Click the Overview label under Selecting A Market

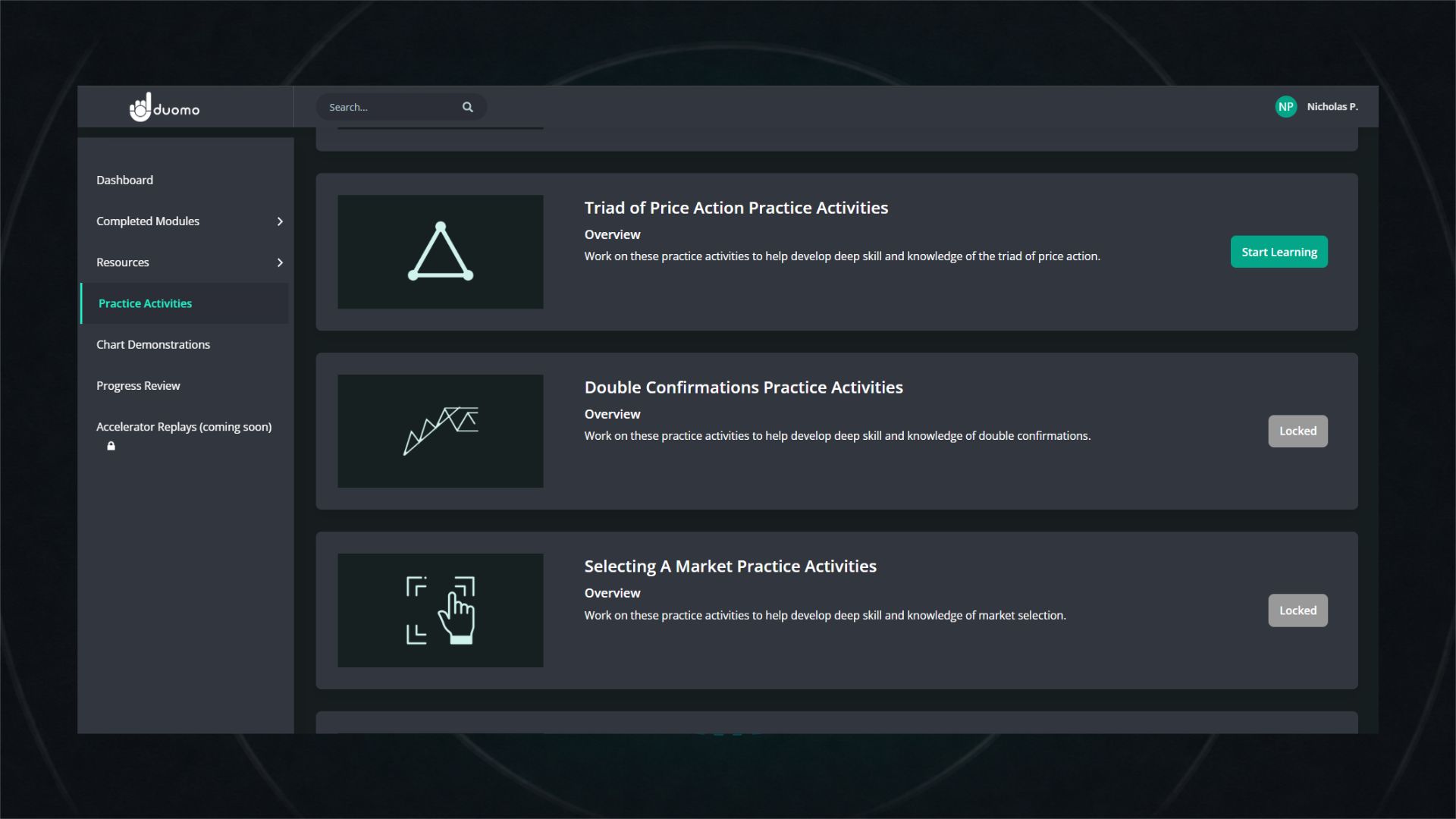[x=612, y=593]
